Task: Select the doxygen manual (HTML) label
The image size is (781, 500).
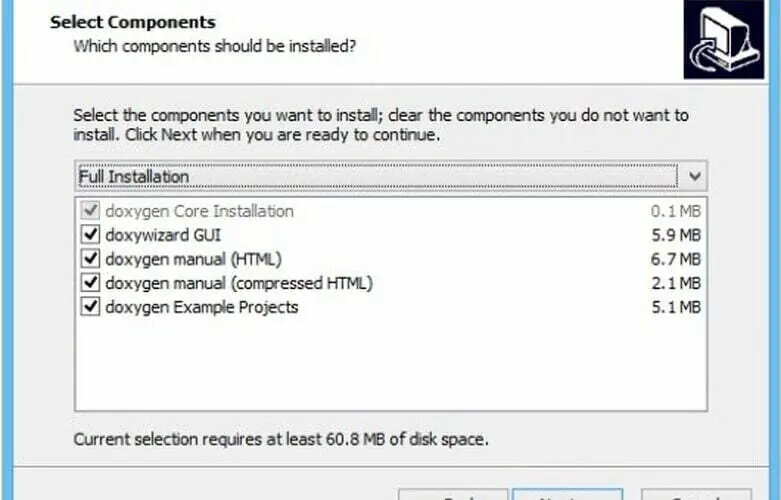Action: click(x=193, y=259)
